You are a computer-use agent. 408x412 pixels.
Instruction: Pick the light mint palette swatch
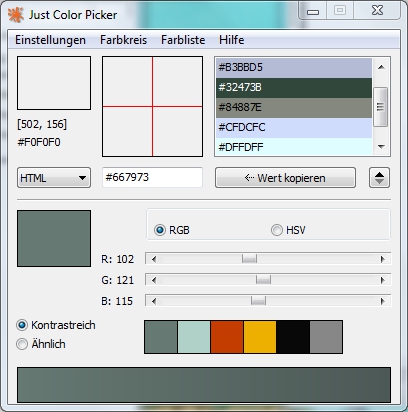click(x=194, y=337)
